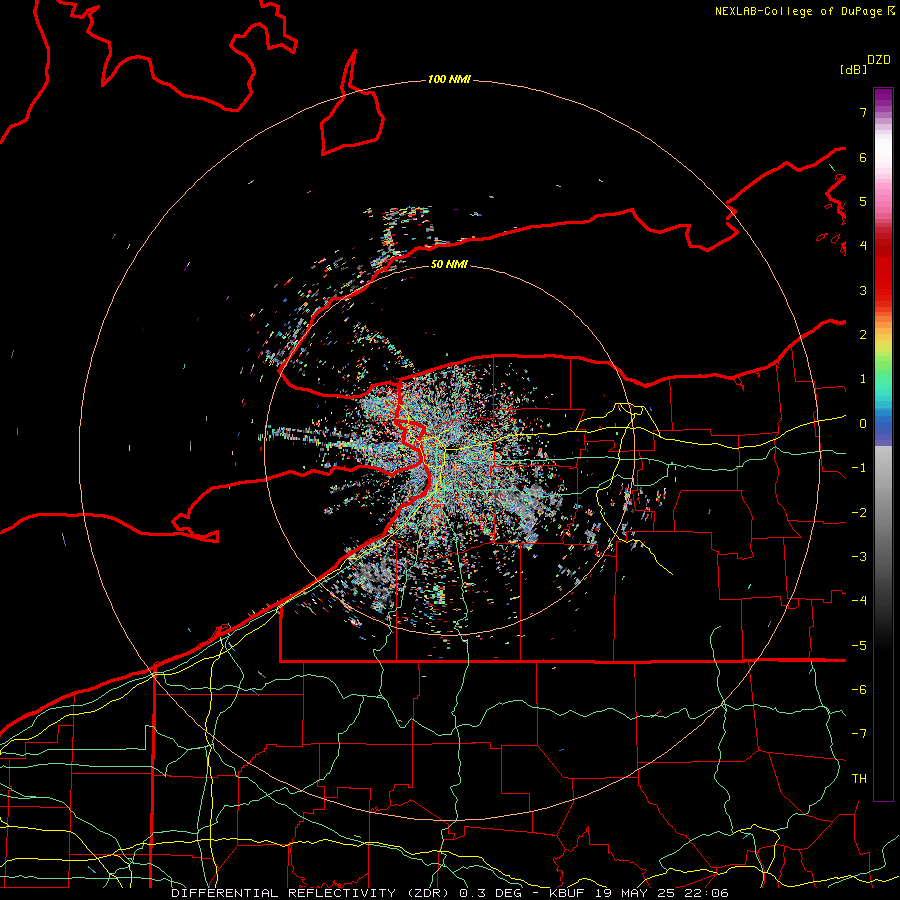Click the DZD legend title
Screen dimensions: 900x900
879,59
